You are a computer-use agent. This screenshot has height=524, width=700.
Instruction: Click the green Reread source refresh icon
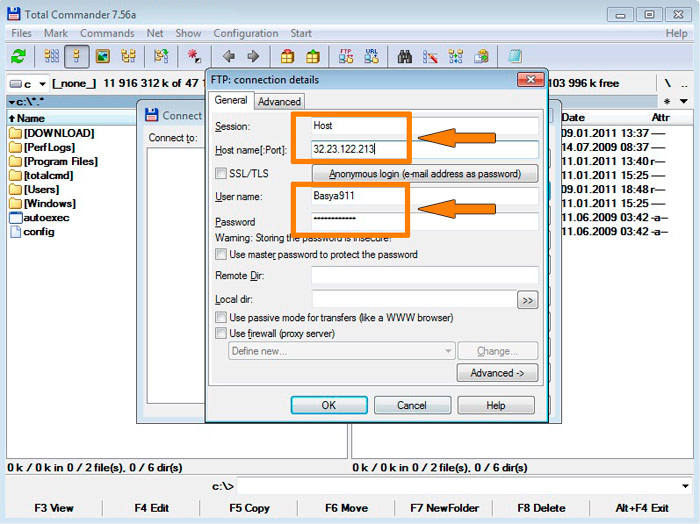click(17, 57)
